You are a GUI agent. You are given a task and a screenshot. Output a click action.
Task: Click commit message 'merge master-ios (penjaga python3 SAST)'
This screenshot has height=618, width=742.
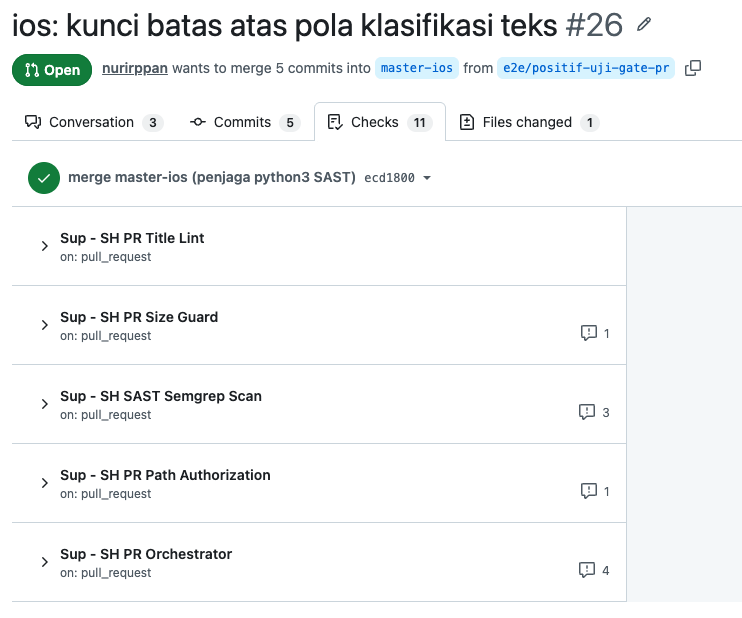(x=212, y=177)
